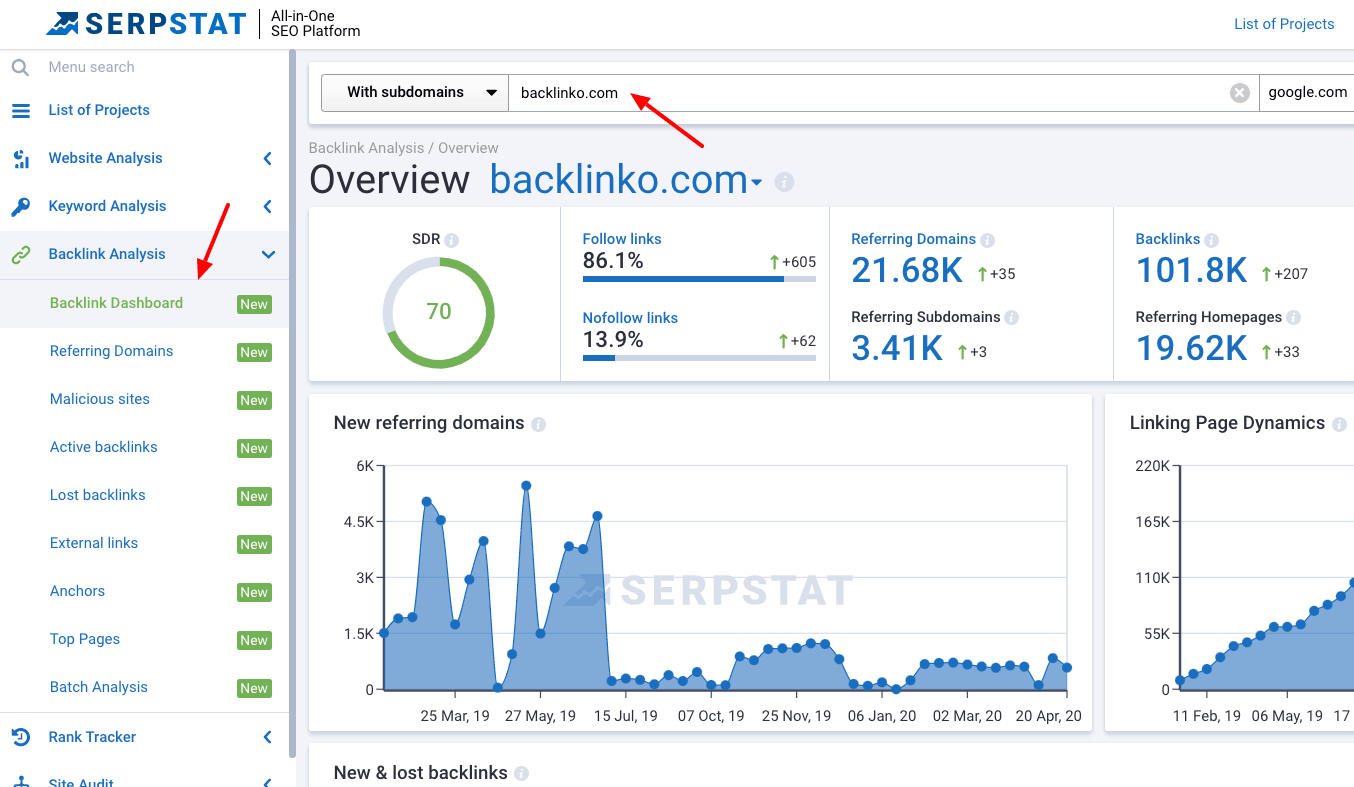Open Batch Analysis in sidebar
Viewport: 1354px width, 787px height.
(x=99, y=687)
